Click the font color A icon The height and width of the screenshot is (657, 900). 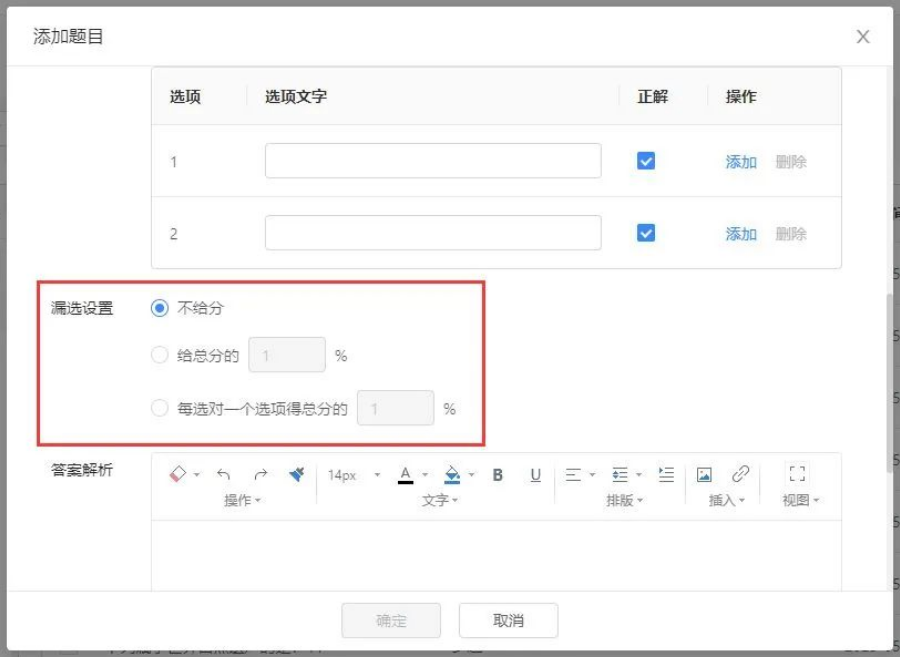pyautogui.click(x=405, y=475)
